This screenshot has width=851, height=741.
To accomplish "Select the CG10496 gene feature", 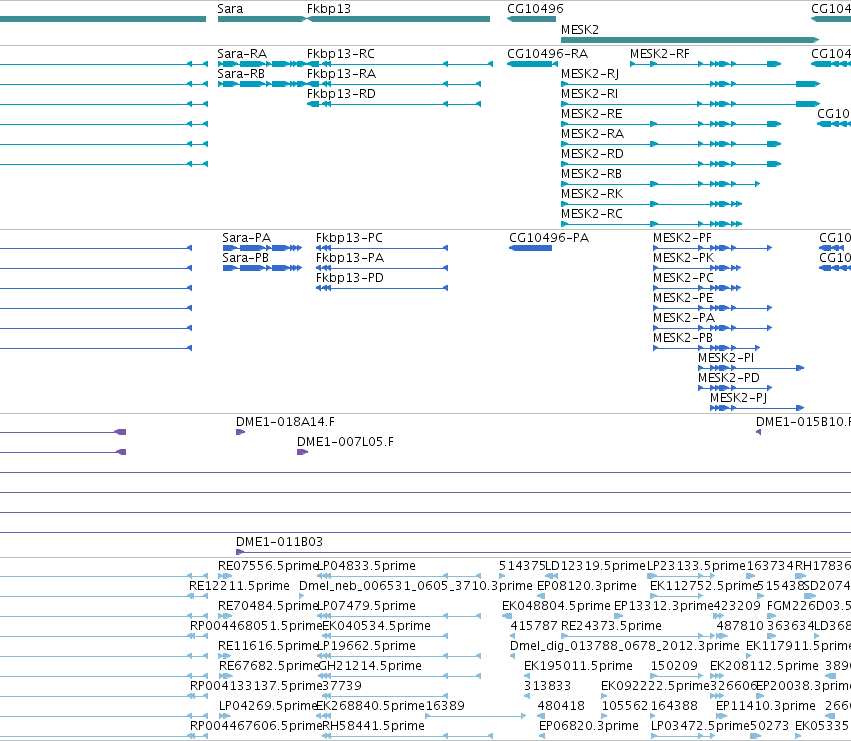I will click(531, 19).
